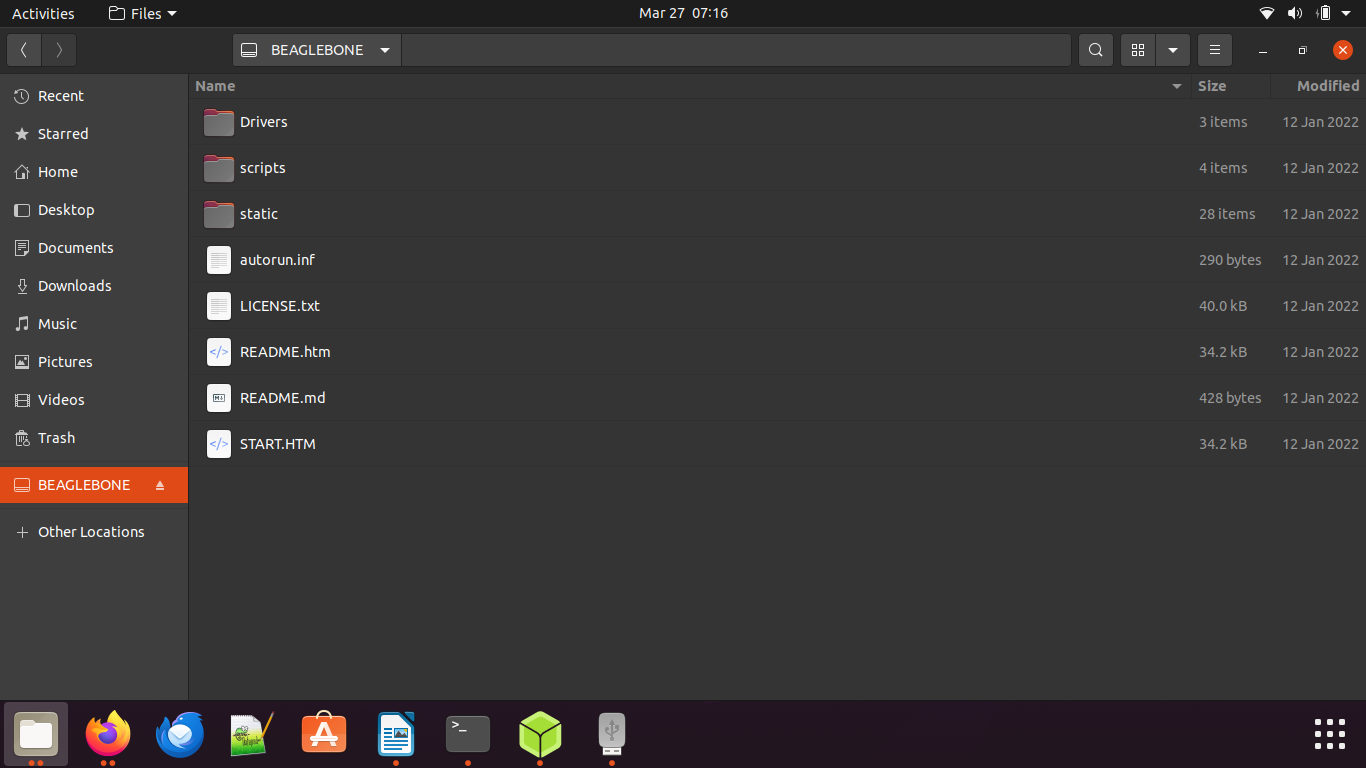Open the Terminal from the dock
This screenshot has height=768, width=1366.
(468, 735)
